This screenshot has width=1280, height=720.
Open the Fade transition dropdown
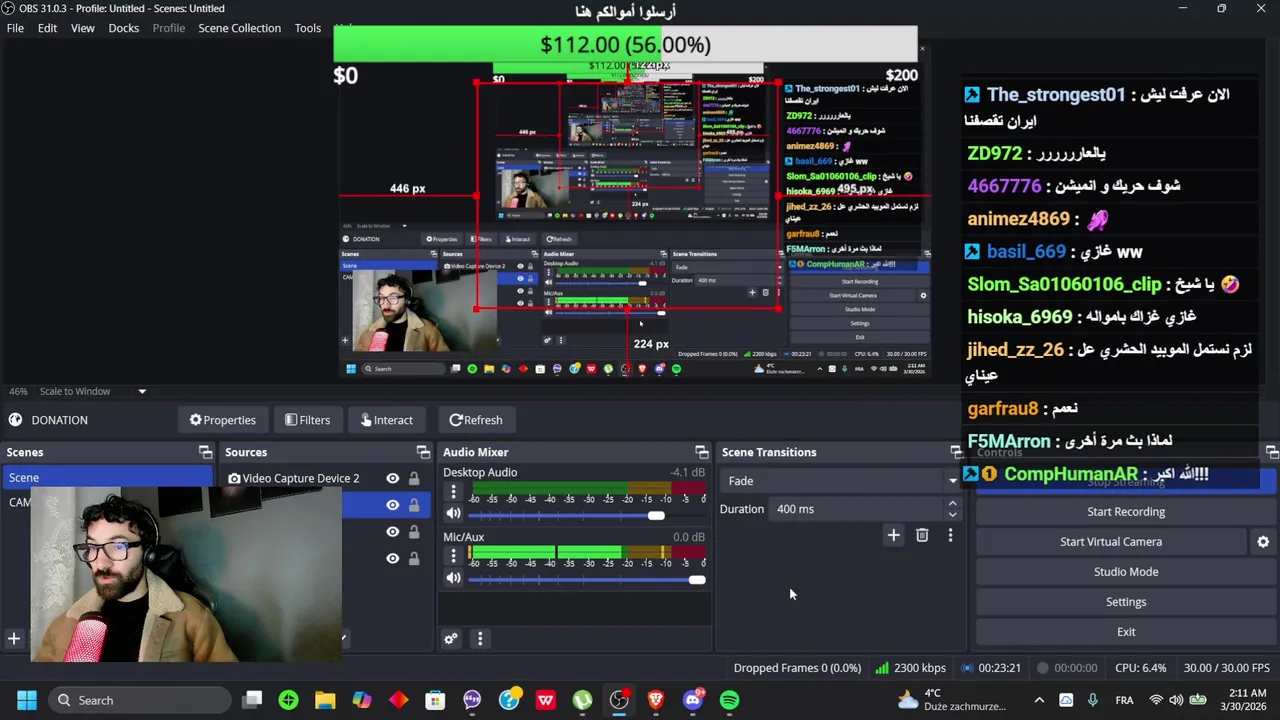pos(840,481)
